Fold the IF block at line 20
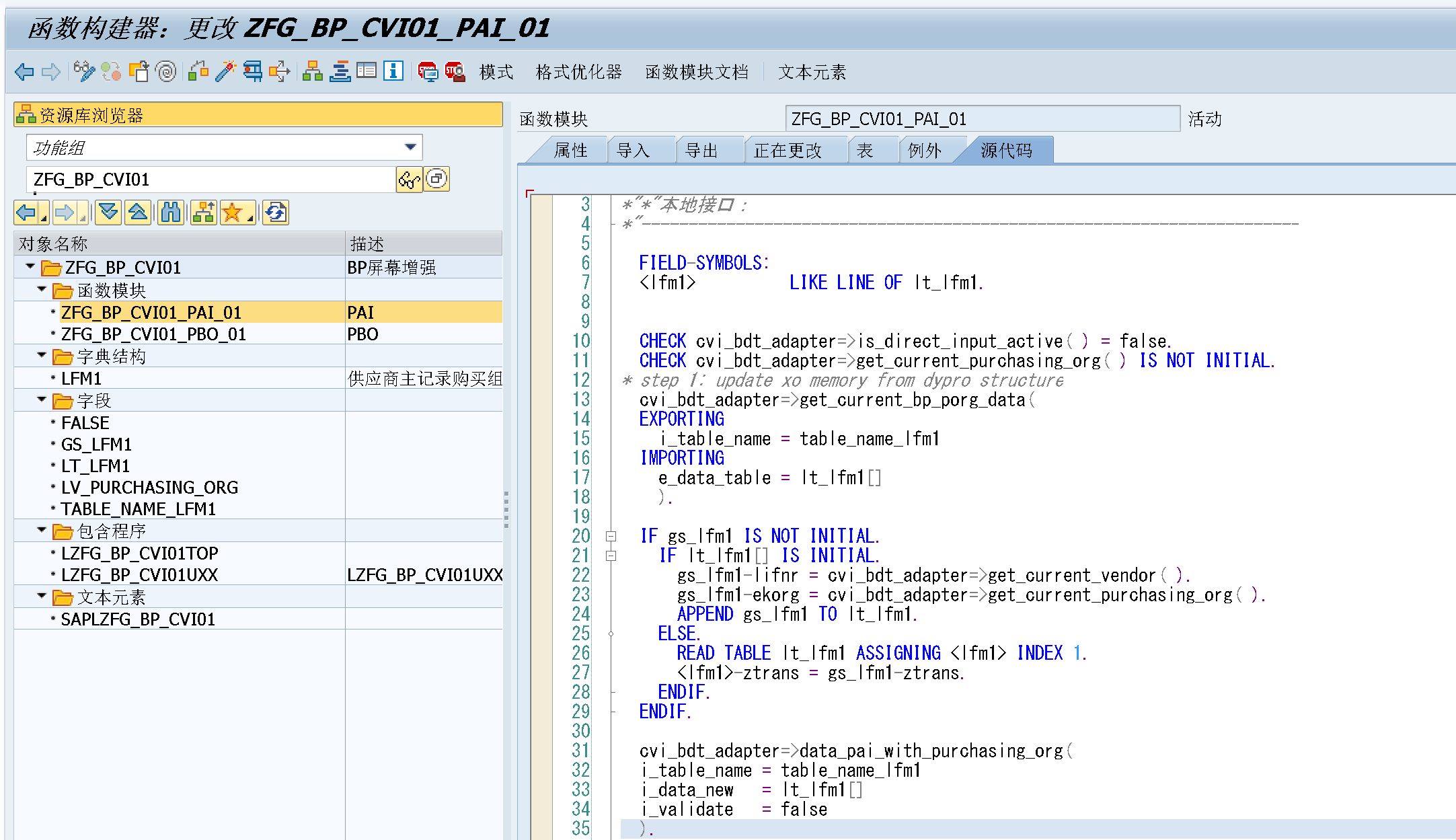This screenshot has width=1456, height=840. [x=611, y=537]
